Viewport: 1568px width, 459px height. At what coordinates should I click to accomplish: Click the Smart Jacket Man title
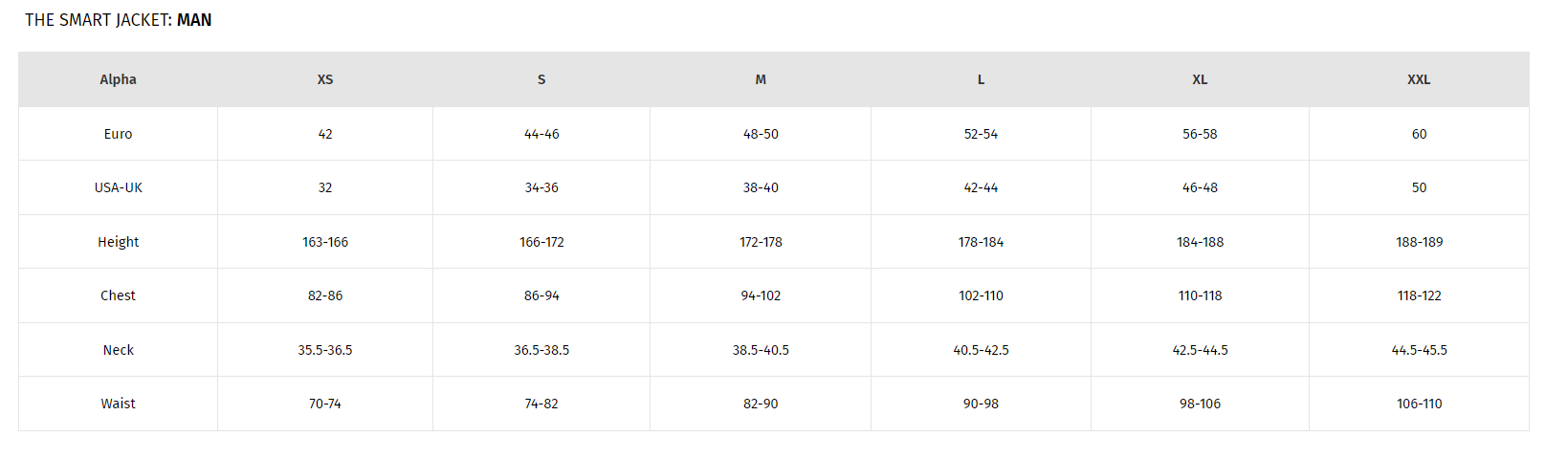pos(118,20)
